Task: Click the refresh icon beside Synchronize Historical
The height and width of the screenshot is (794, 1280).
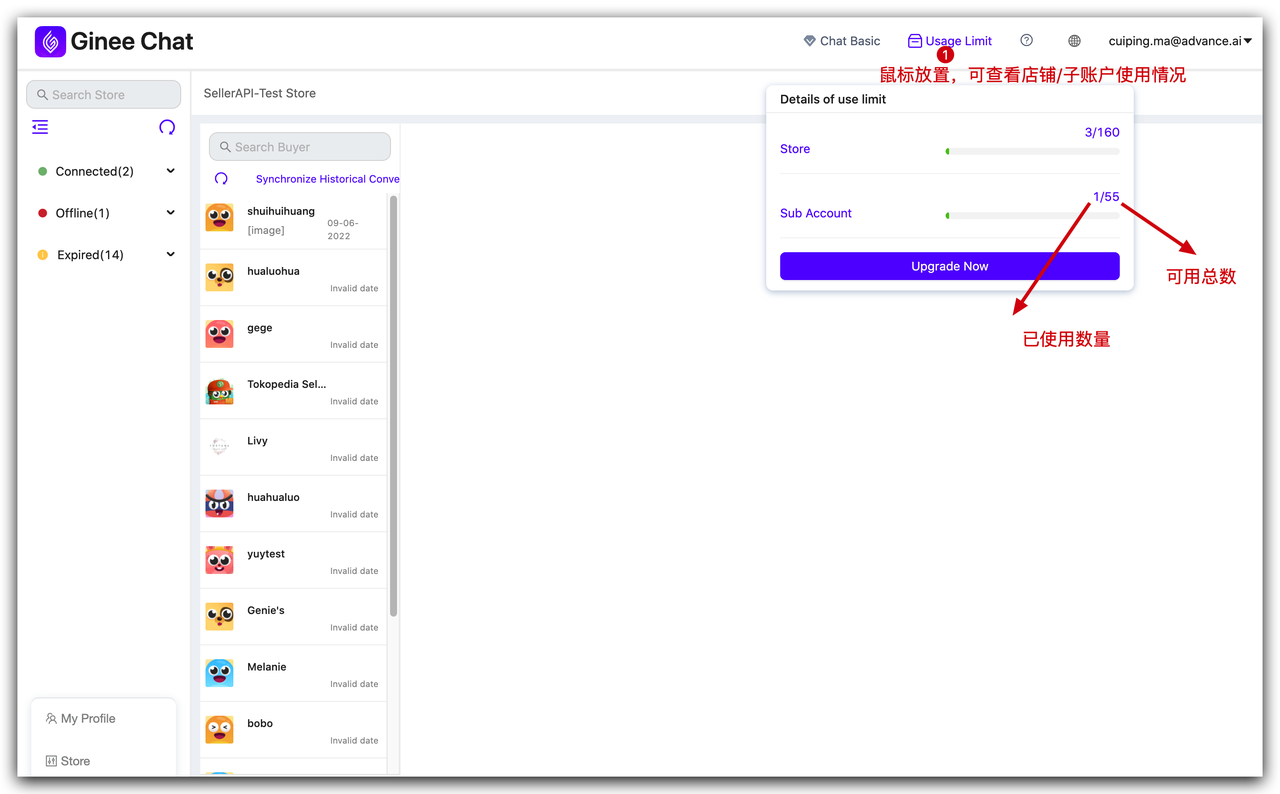Action: [221, 178]
